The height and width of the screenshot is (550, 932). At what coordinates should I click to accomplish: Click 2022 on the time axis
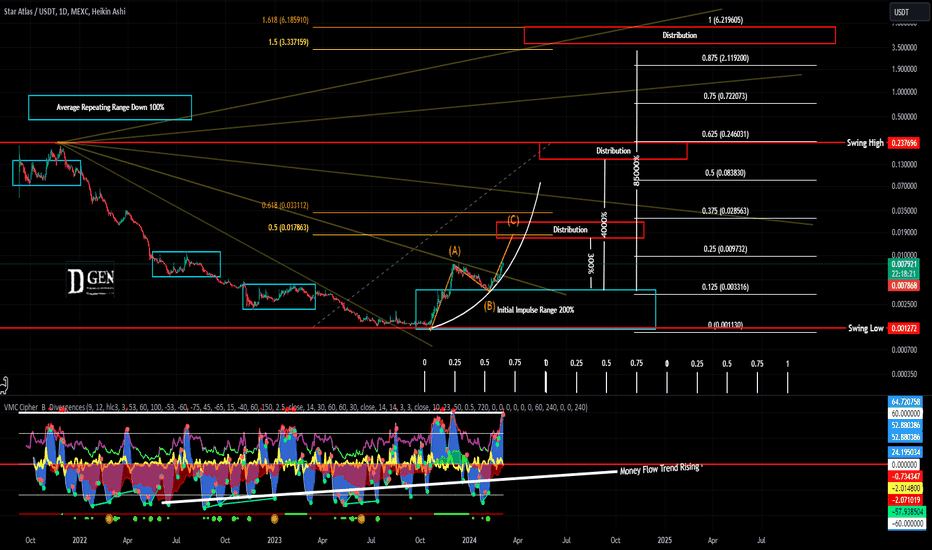click(80, 540)
